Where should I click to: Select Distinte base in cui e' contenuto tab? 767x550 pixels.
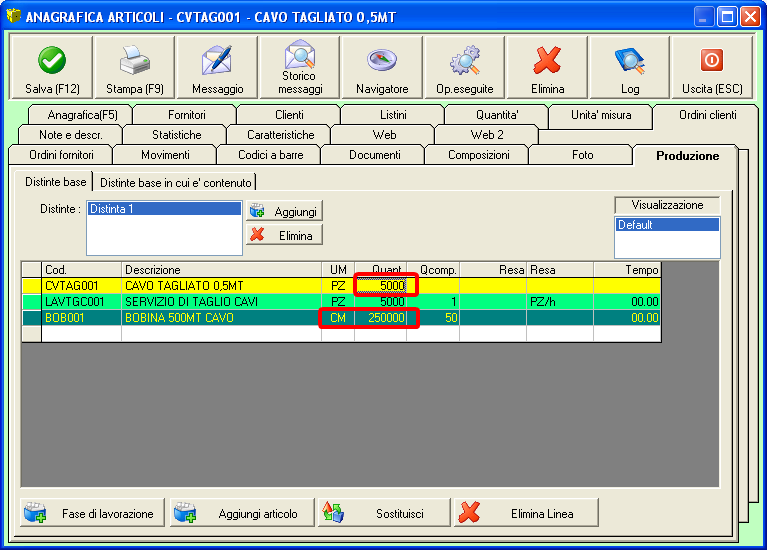[x=175, y=182]
